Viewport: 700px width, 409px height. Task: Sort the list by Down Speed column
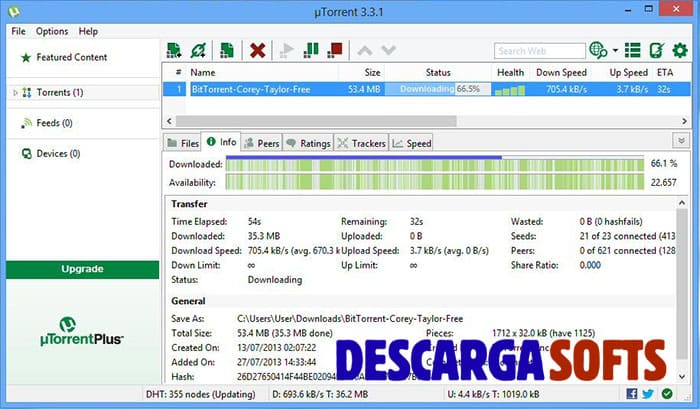[x=561, y=72]
